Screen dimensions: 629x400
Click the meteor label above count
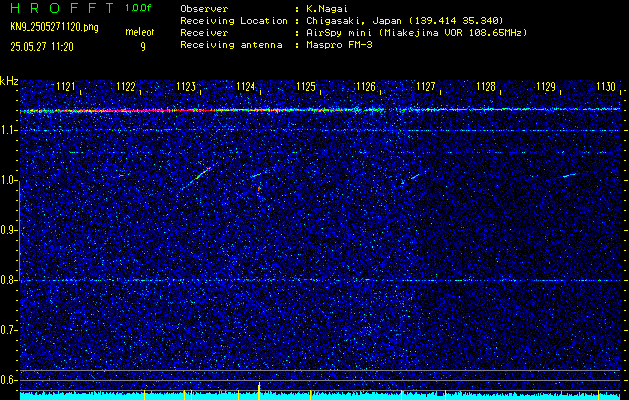[x=140, y=32]
